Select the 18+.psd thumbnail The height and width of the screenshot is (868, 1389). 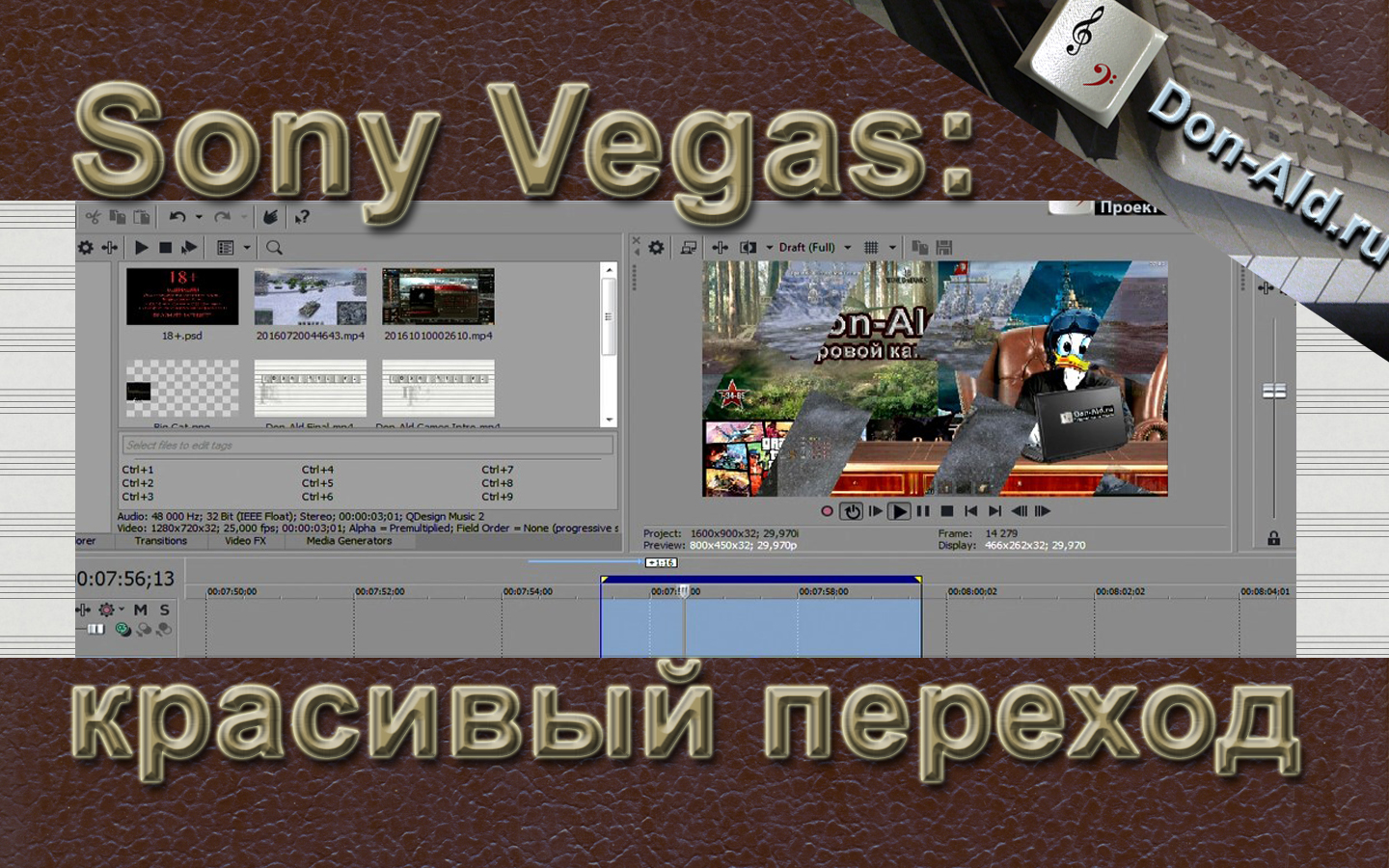coord(182,296)
